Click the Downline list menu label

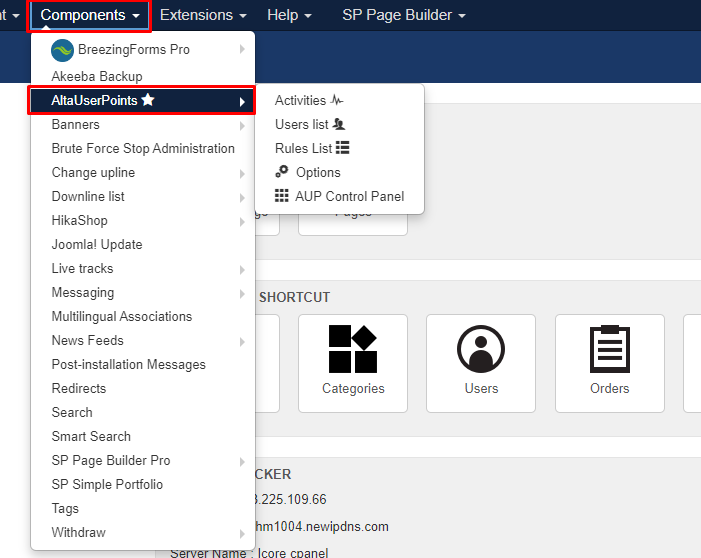[x=88, y=196]
